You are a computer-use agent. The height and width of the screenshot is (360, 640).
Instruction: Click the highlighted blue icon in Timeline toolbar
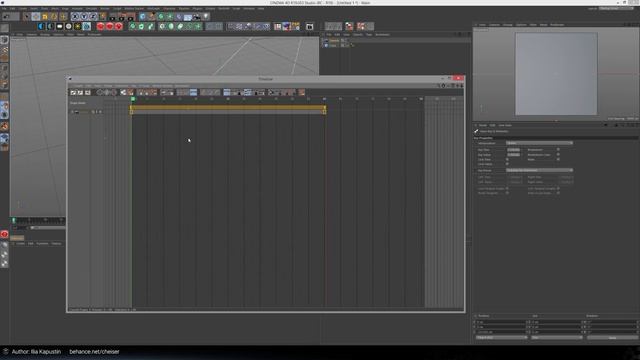click(193, 93)
